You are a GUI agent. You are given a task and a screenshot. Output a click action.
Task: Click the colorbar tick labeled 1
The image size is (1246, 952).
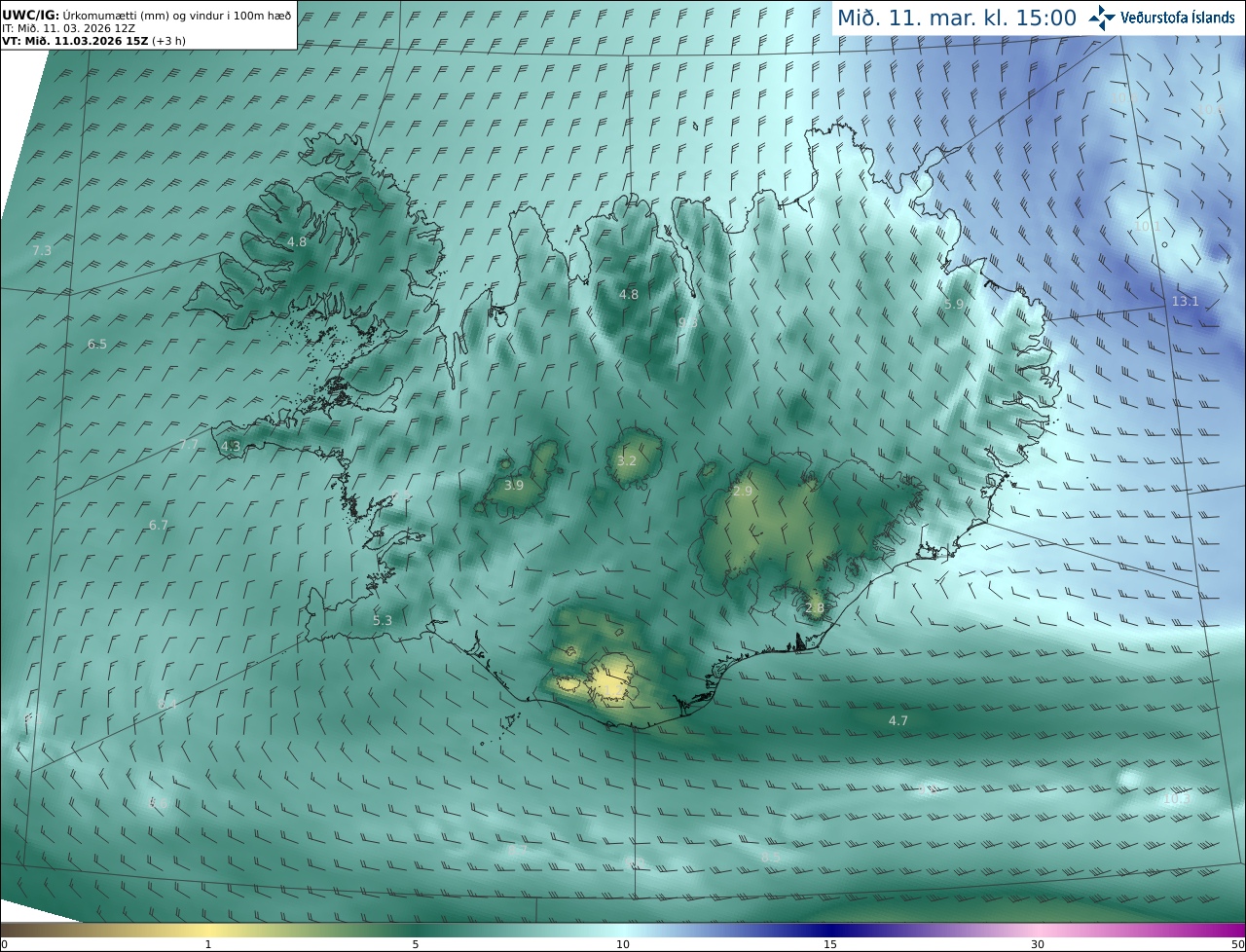(208, 944)
